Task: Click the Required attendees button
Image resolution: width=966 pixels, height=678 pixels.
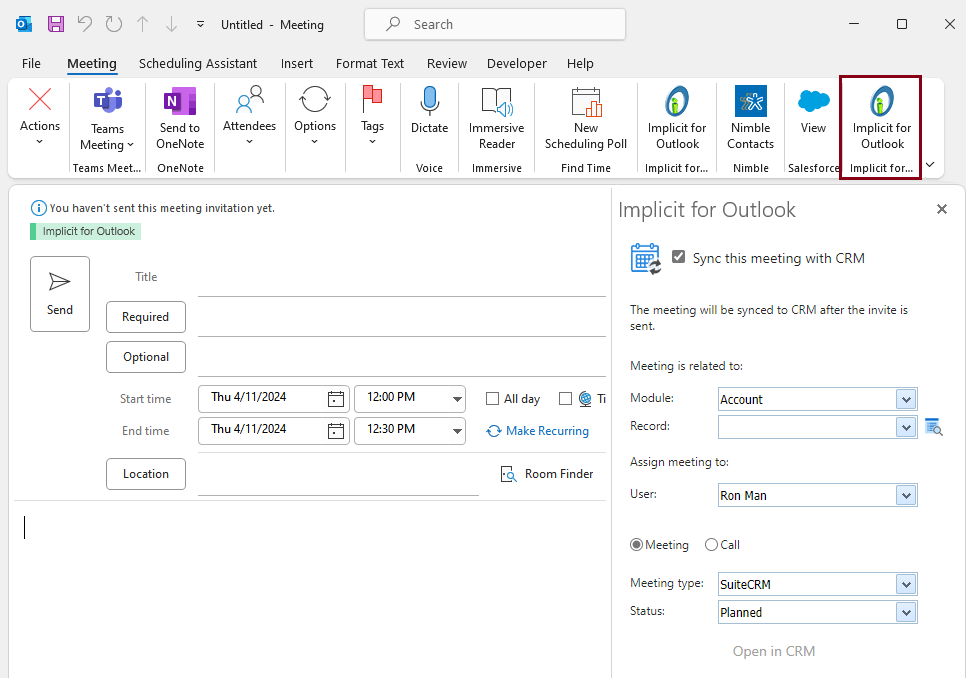Action: [145, 317]
